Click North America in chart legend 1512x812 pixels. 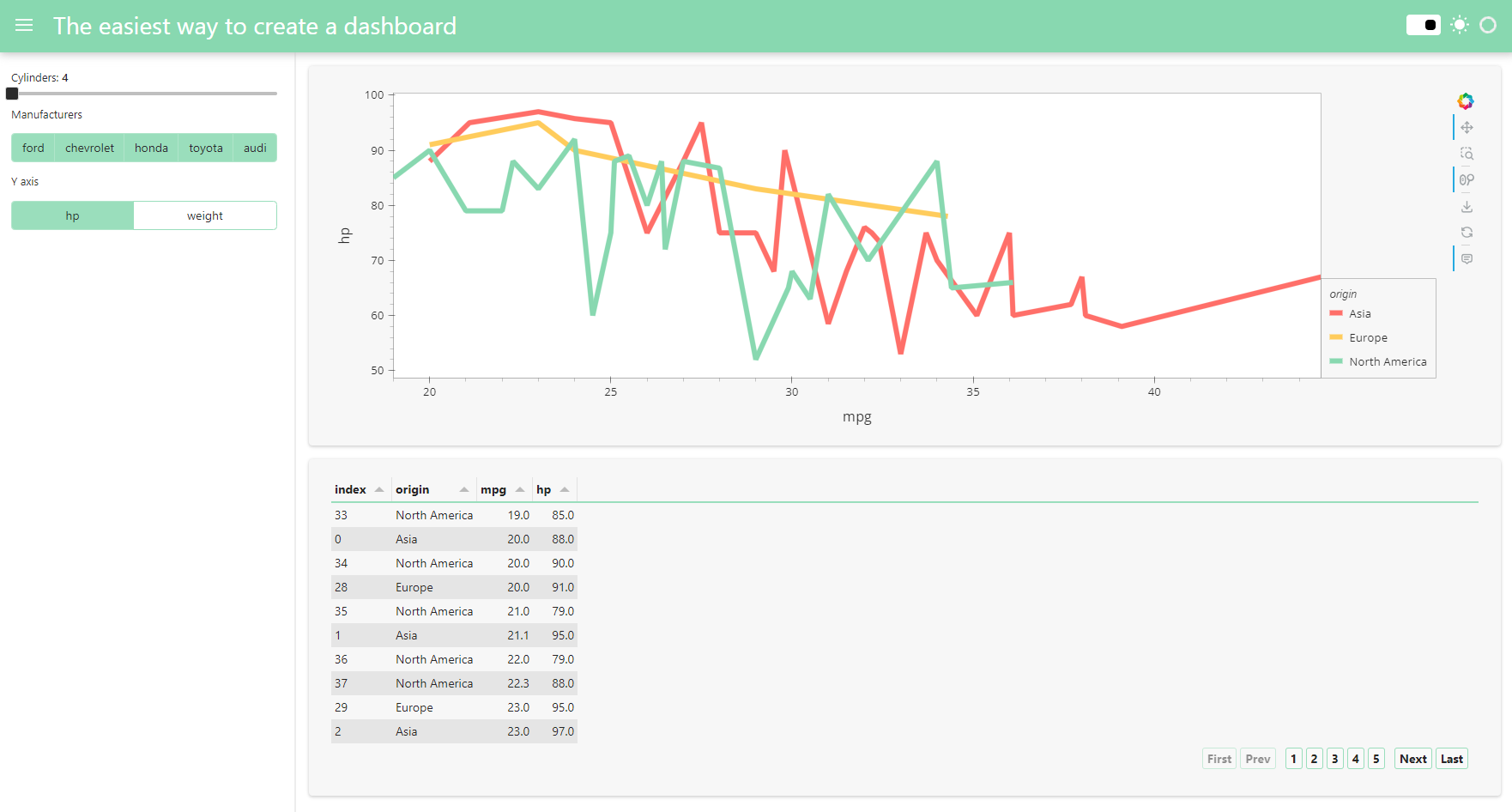pyautogui.click(x=1387, y=362)
